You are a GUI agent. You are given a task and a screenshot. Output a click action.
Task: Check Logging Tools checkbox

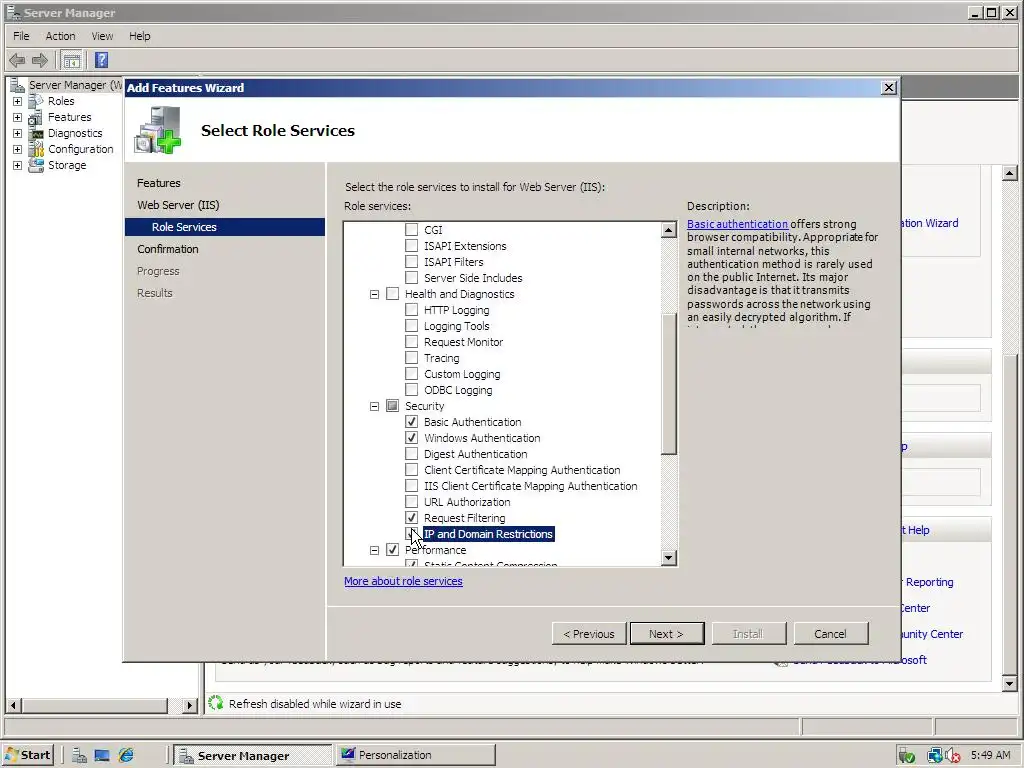pyautogui.click(x=411, y=326)
